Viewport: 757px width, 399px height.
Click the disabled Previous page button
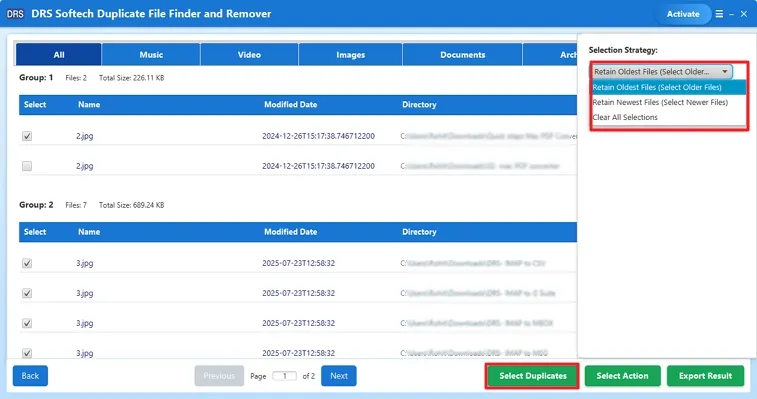click(219, 376)
